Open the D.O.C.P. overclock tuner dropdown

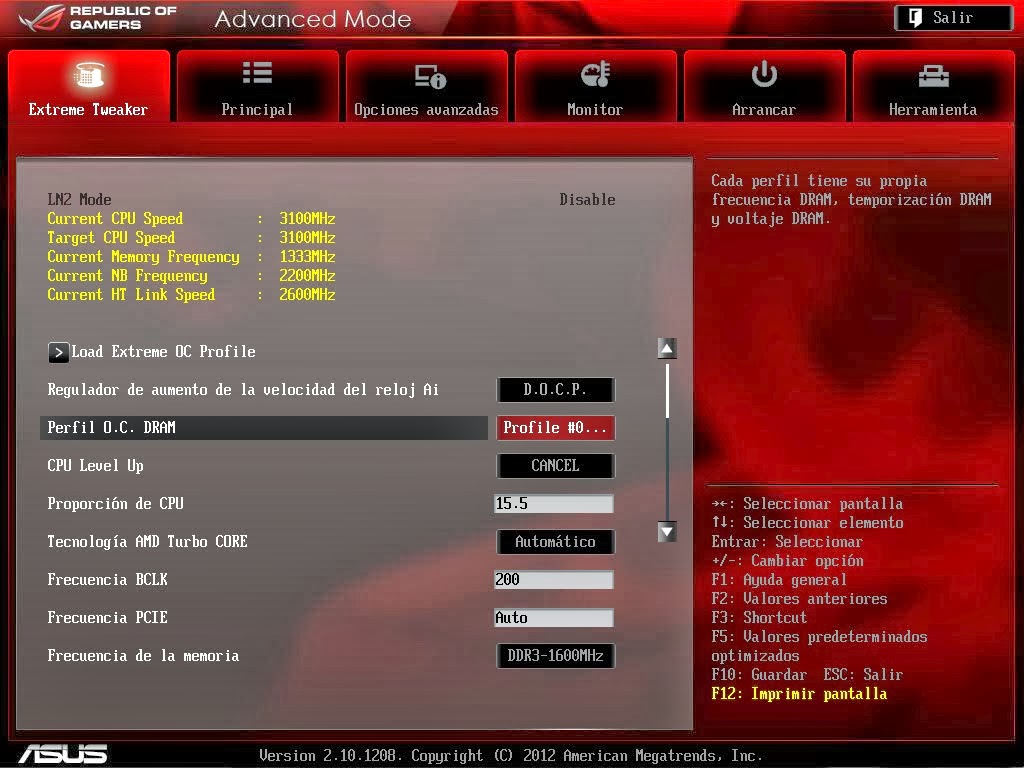coord(556,390)
